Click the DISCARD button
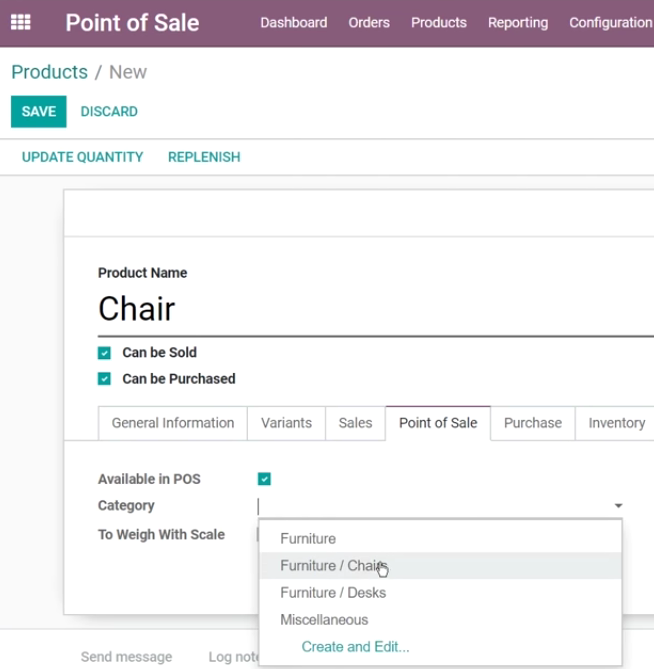 pos(109,111)
